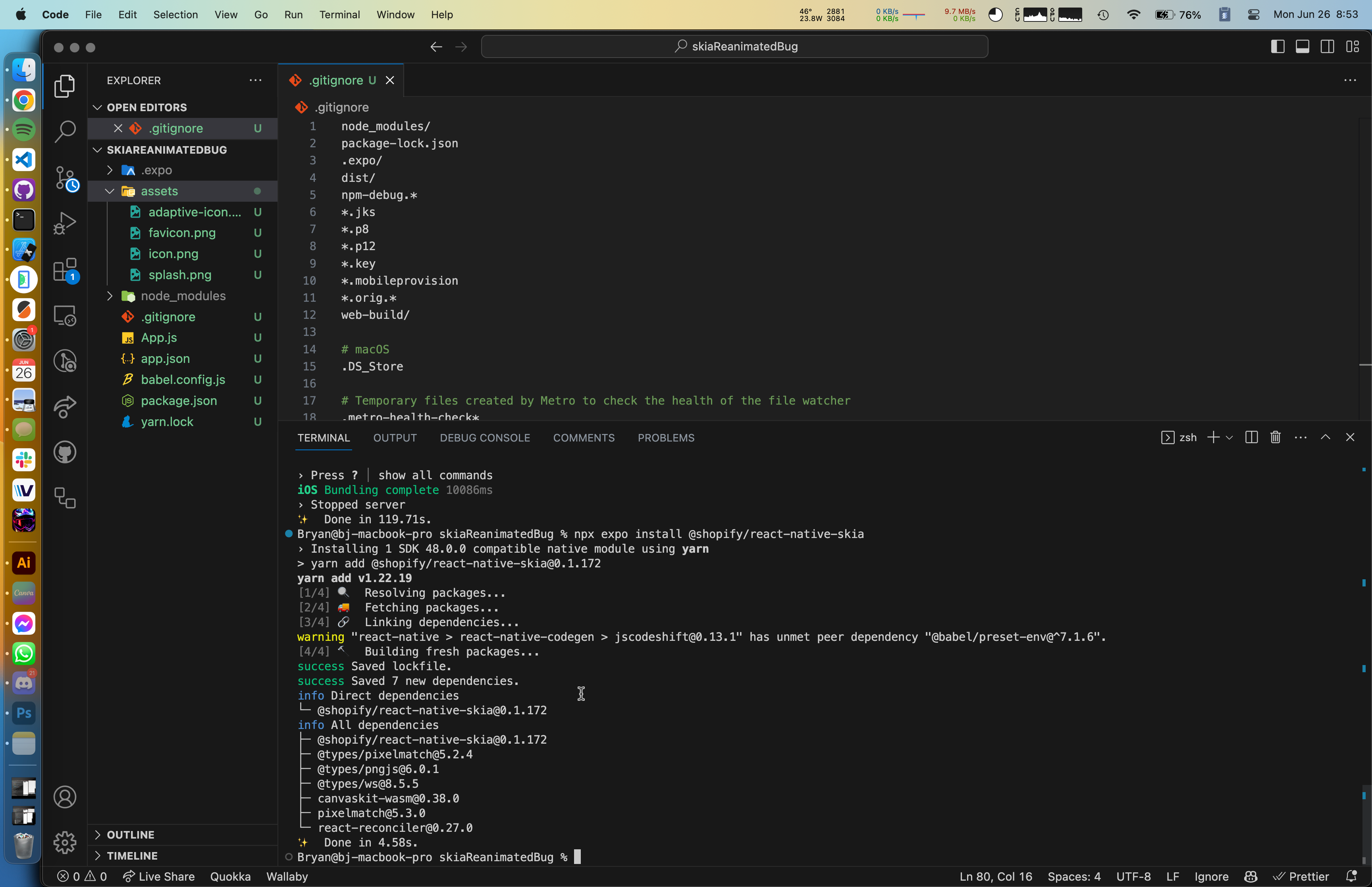
Task: Open the Terminal menu in menu bar
Action: pos(339,14)
